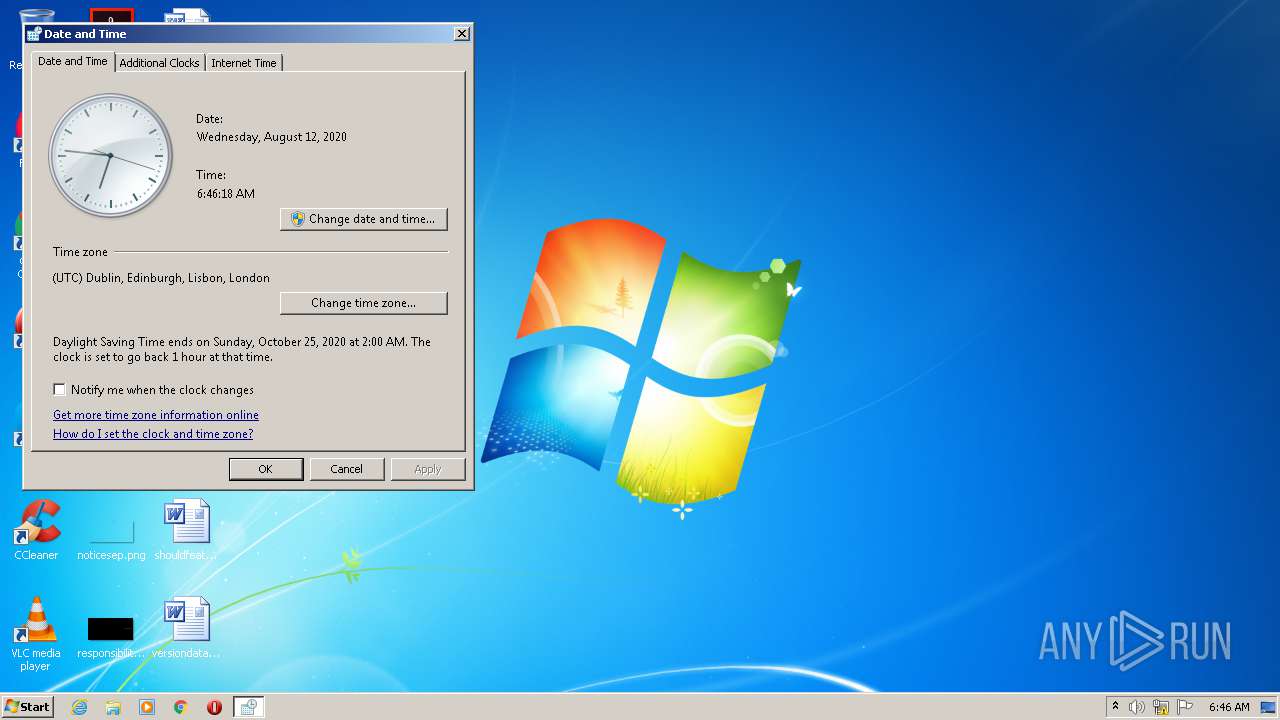Click the Date and Time title bar icon

click(34, 34)
